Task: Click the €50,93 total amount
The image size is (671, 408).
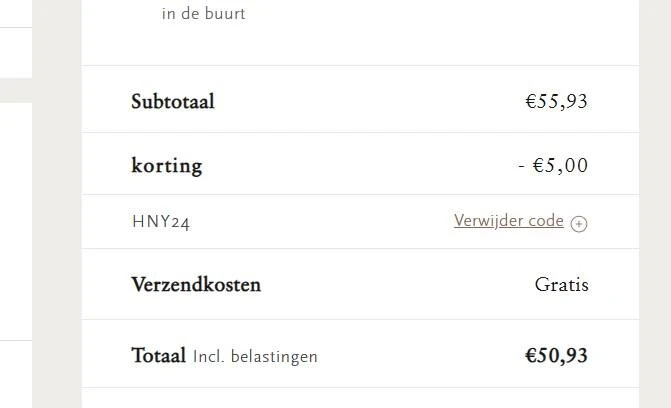Action: 556,356
